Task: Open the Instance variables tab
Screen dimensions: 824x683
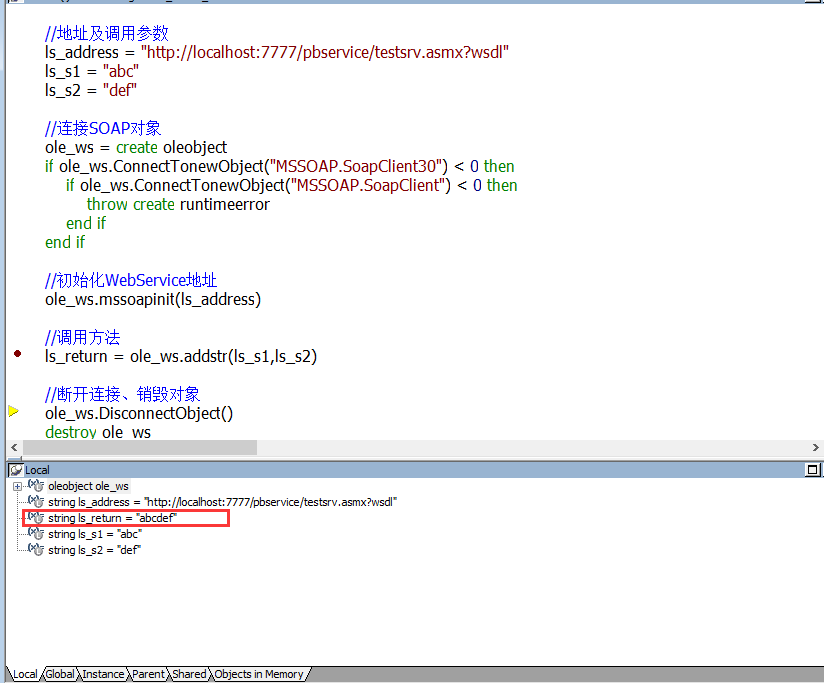Action: [x=103, y=673]
